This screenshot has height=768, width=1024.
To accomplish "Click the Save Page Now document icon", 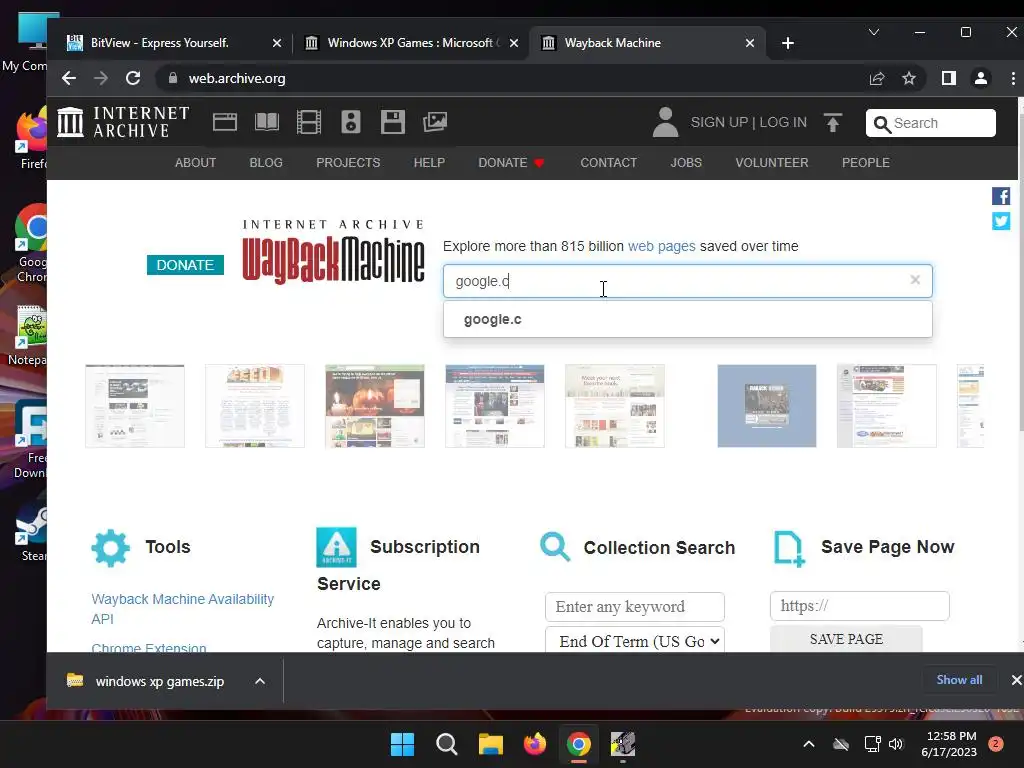I will 789,548.
